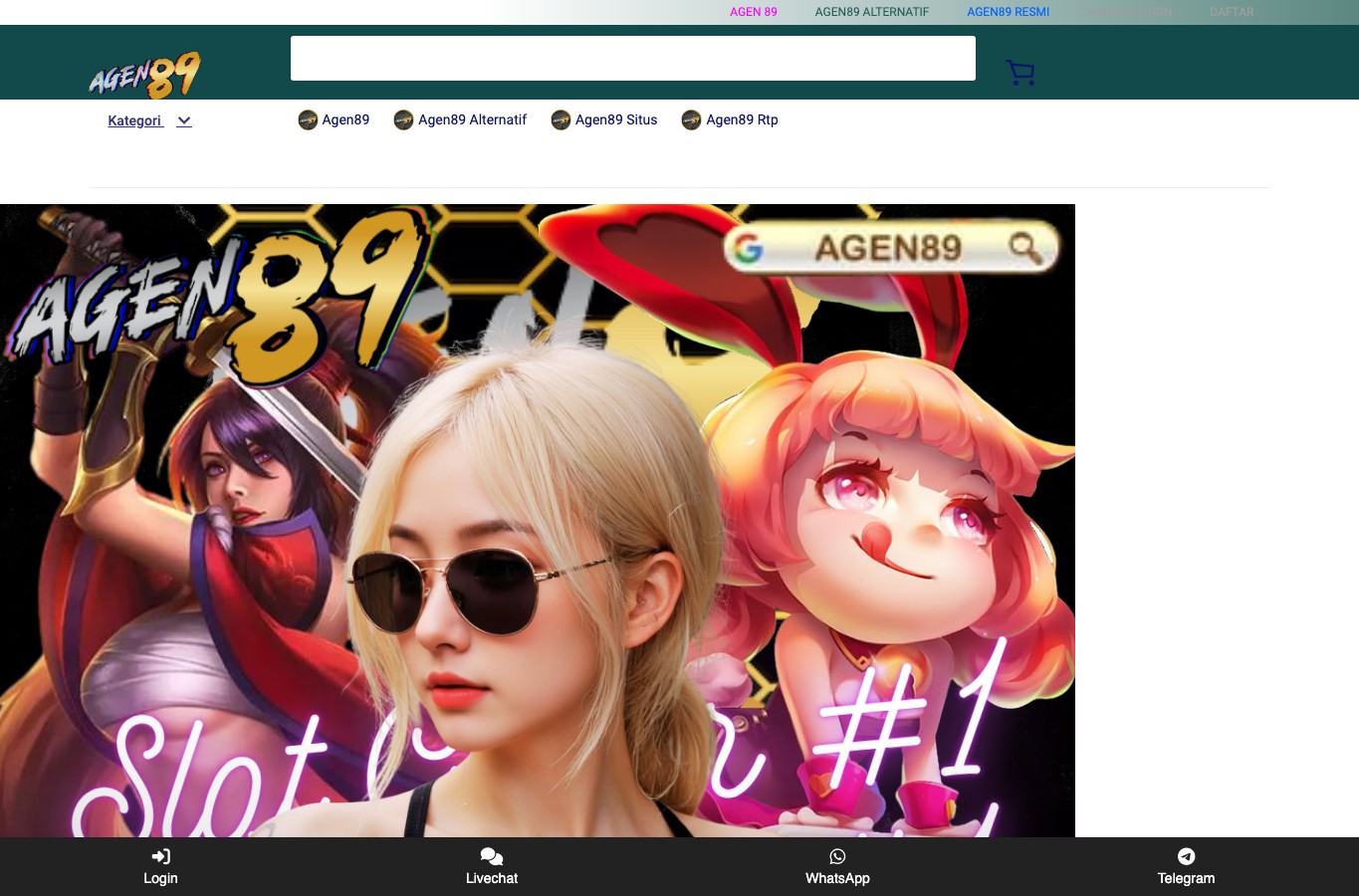Select AGEN89 RESMI in top navigation
Viewport: 1359px width, 896px height.
(x=1009, y=12)
